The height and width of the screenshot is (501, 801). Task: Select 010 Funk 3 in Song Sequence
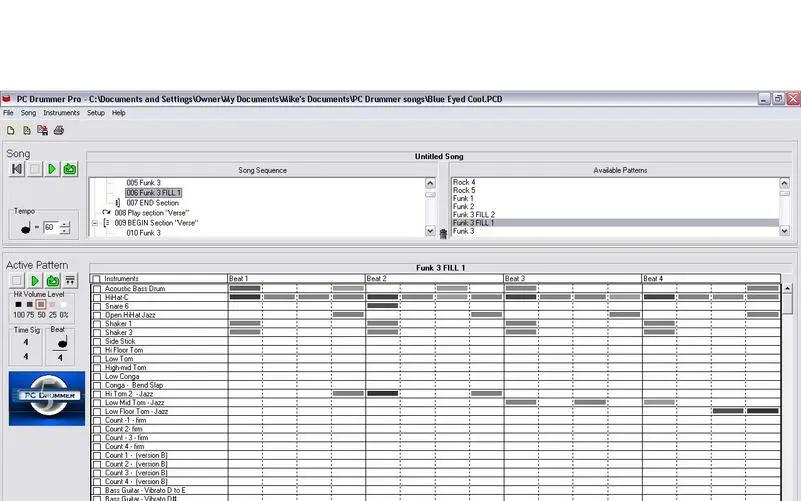point(144,233)
